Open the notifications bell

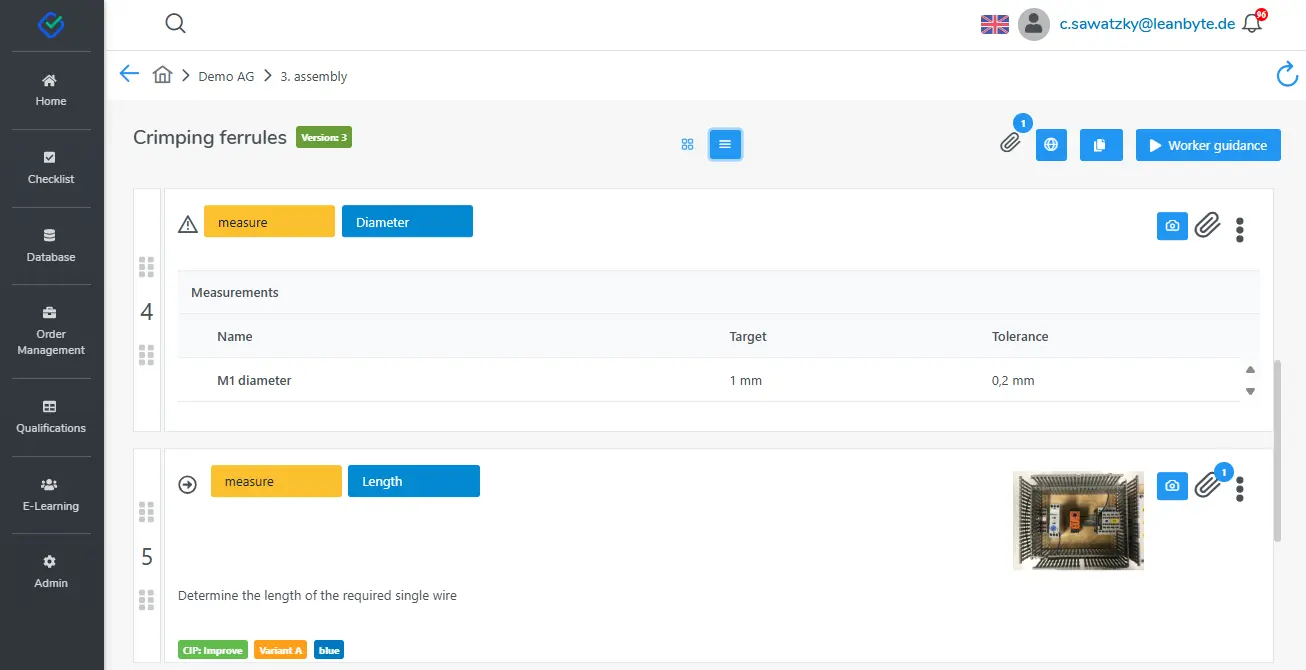pyautogui.click(x=1252, y=24)
